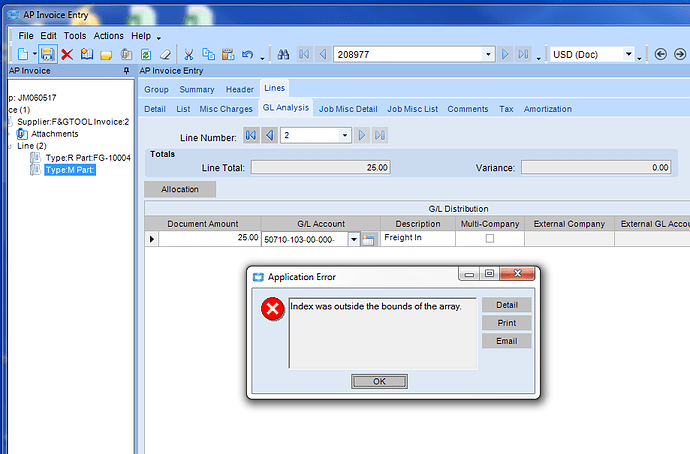Toggle the Multi-Company checkbox

[490, 238]
